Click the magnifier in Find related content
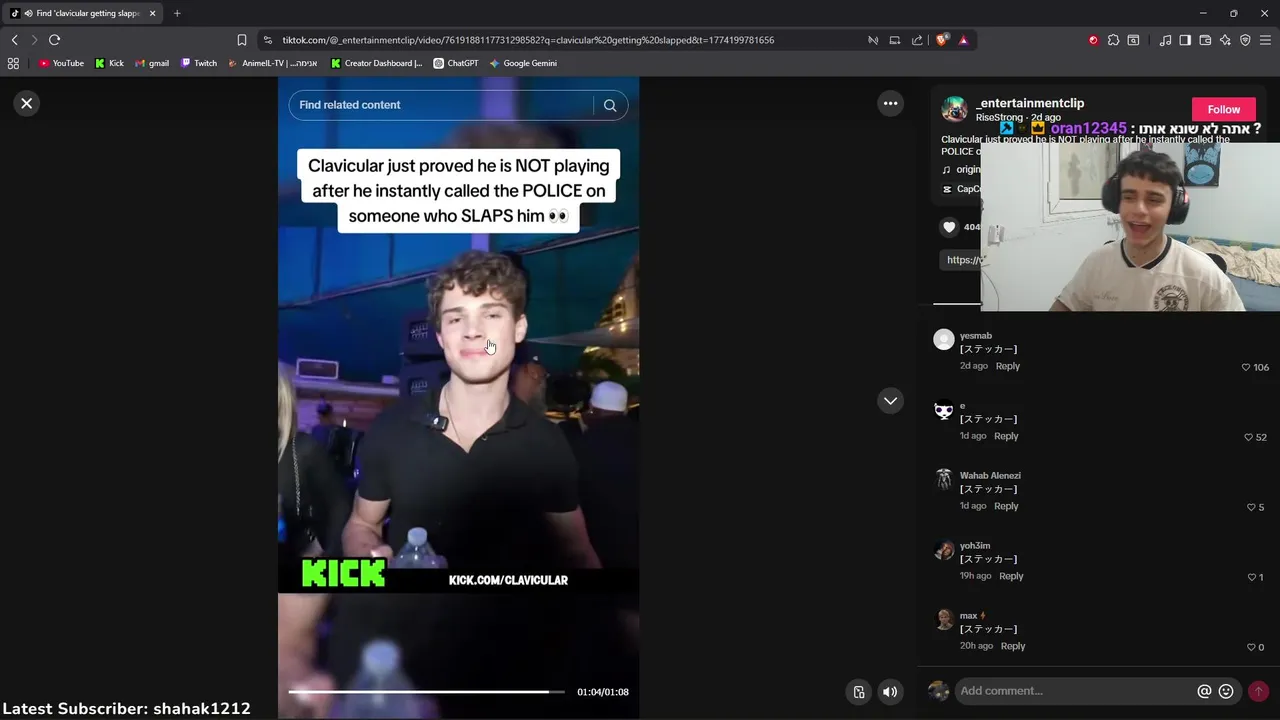The image size is (1280, 720). pos(610,105)
